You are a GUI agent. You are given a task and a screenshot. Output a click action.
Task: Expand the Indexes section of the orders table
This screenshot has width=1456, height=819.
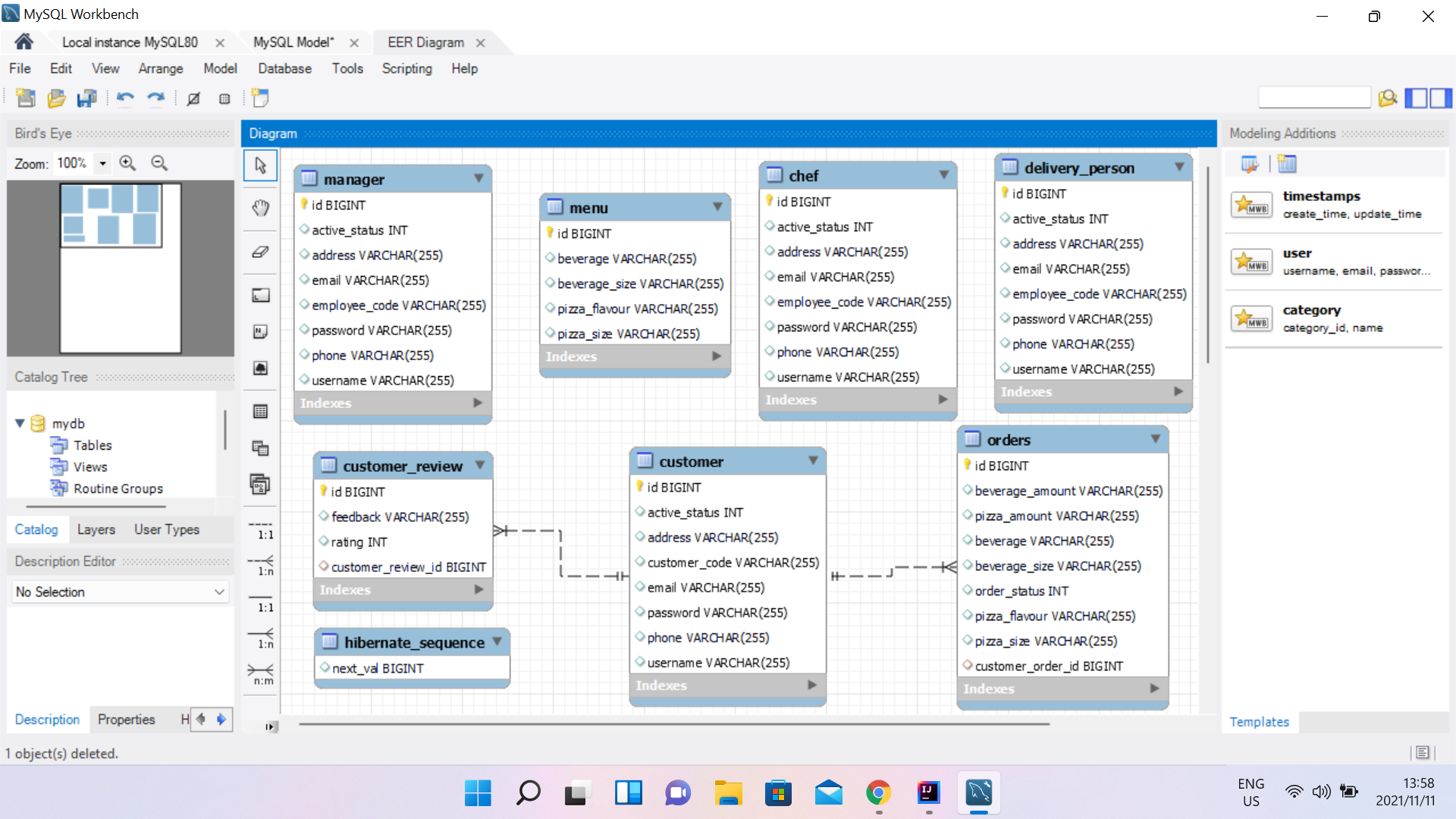click(1154, 689)
